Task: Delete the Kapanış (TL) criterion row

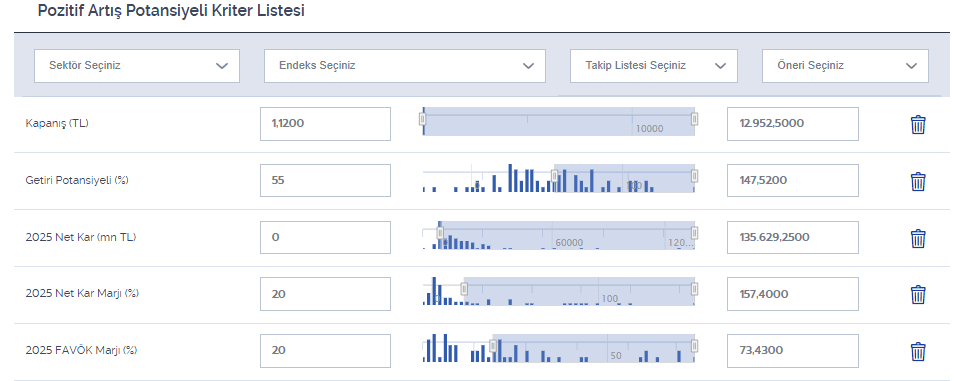Action: click(x=918, y=124)
